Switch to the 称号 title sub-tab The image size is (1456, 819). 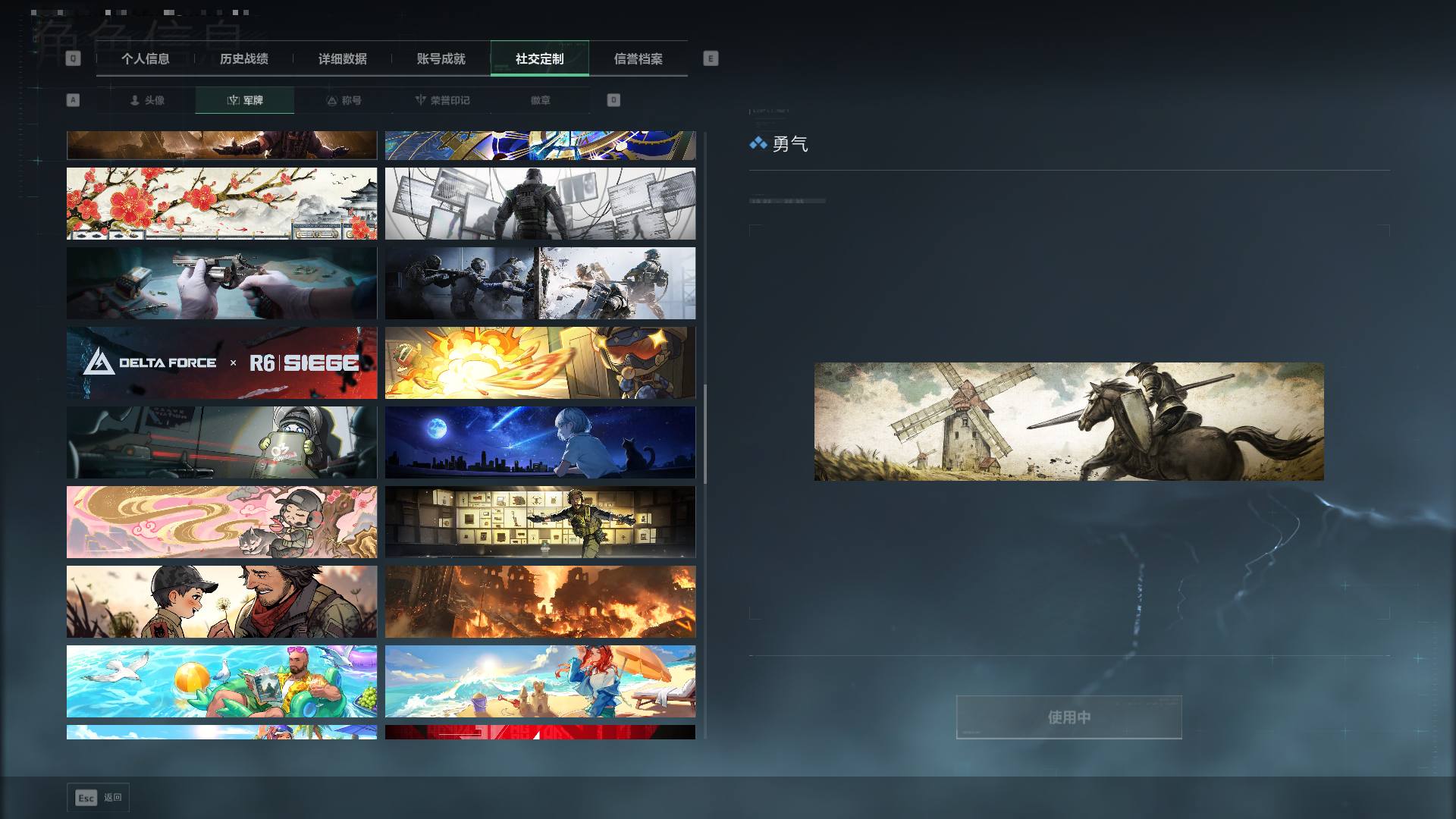pos(344,100)
